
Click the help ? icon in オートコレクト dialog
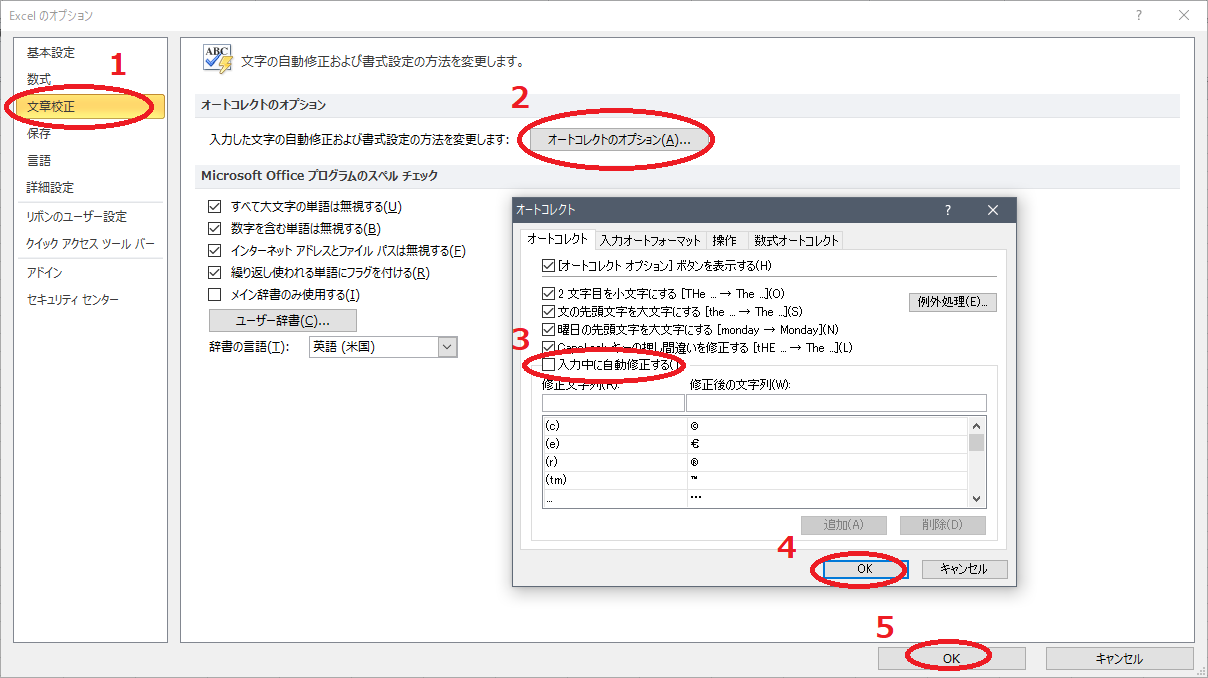pyautogui.click(x=947, y=210)
